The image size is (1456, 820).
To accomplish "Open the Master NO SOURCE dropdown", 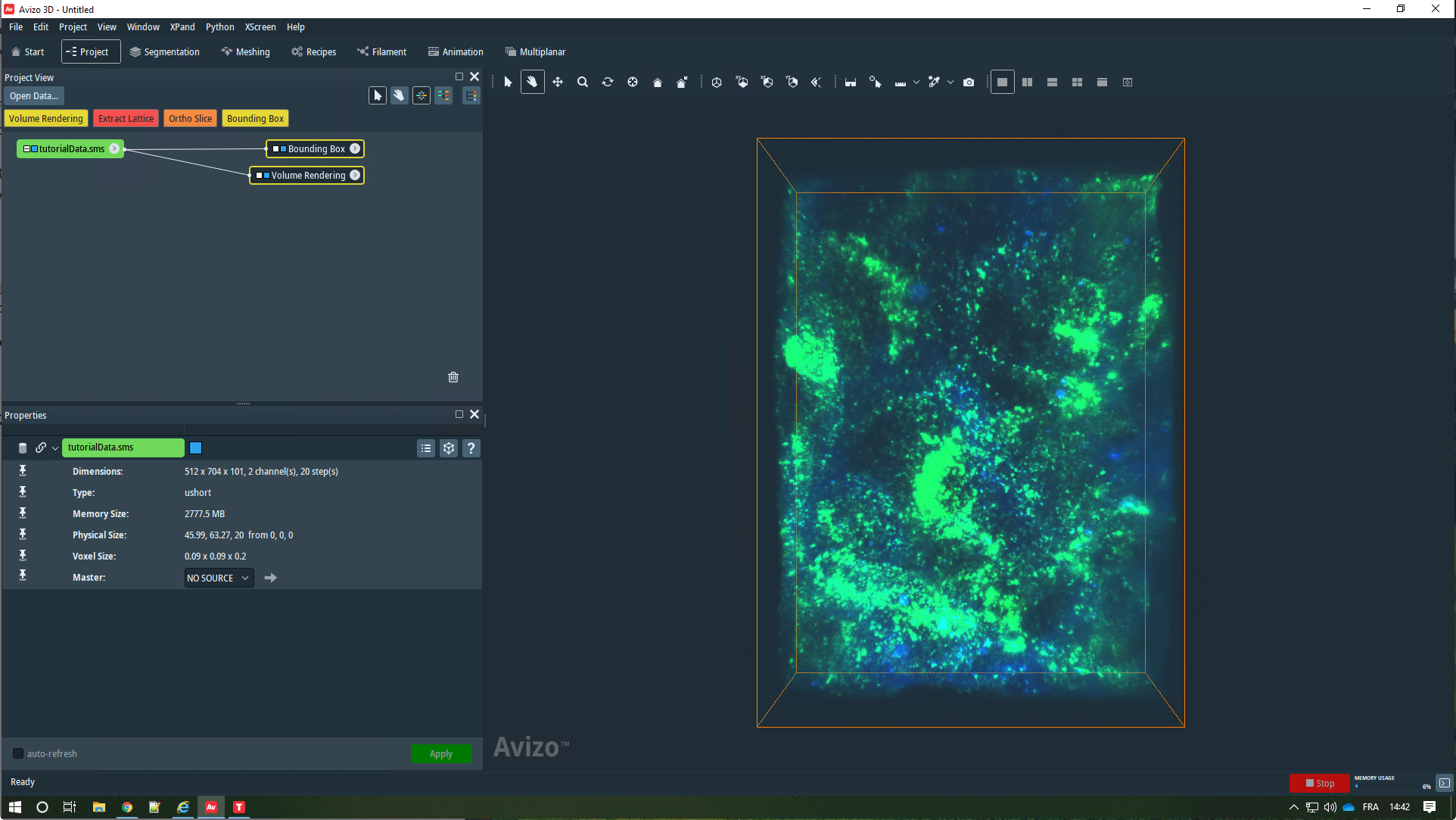I will click(219, 578).
